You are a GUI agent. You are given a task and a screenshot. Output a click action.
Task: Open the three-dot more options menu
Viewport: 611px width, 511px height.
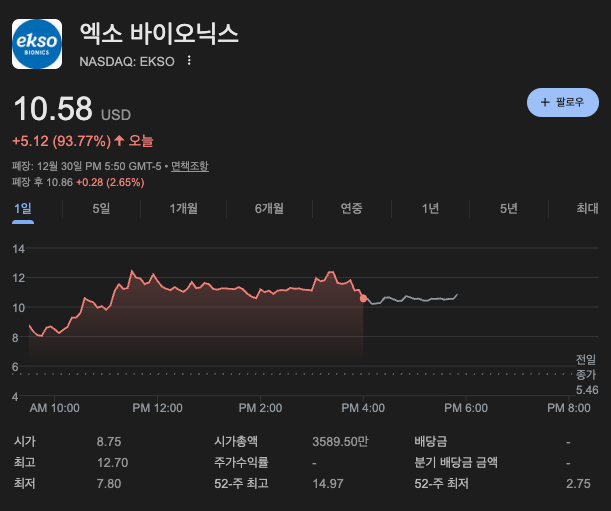[189, 60]
